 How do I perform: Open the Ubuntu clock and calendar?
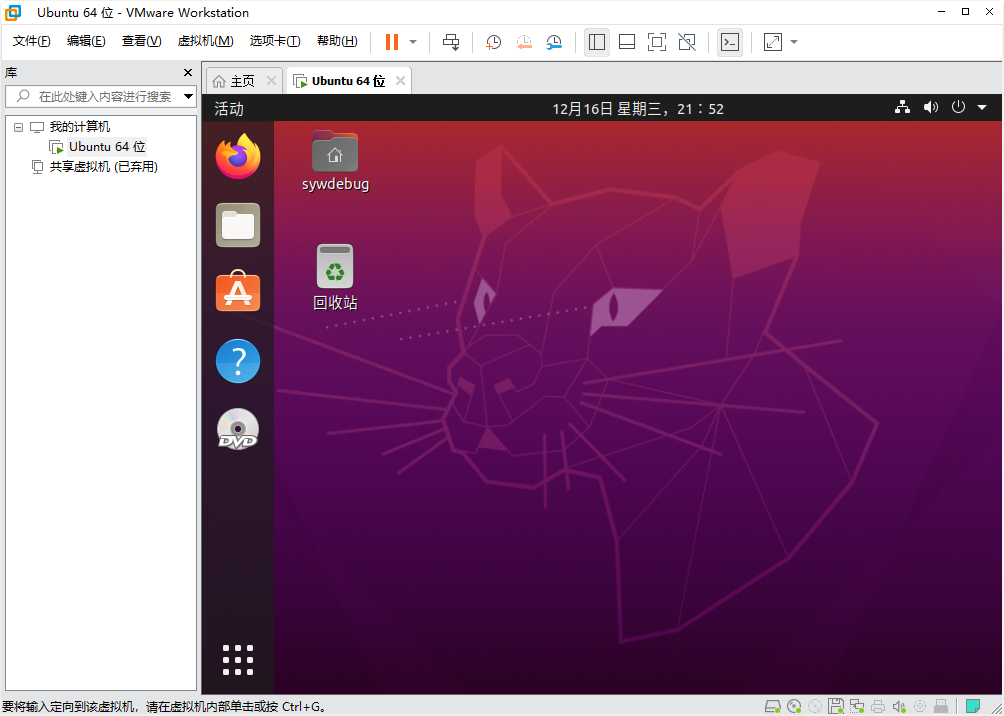click(638, 109)
